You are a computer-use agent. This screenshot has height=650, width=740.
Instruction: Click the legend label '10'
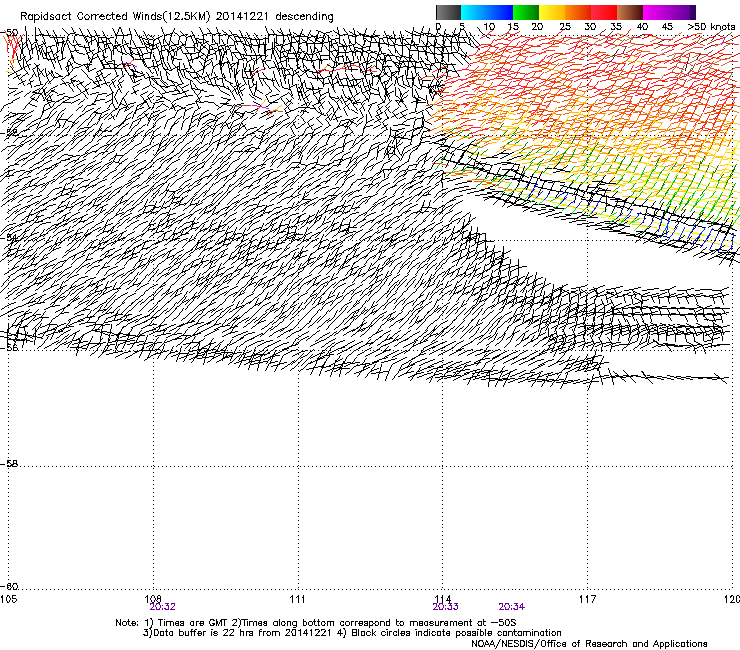coord(489,26)
